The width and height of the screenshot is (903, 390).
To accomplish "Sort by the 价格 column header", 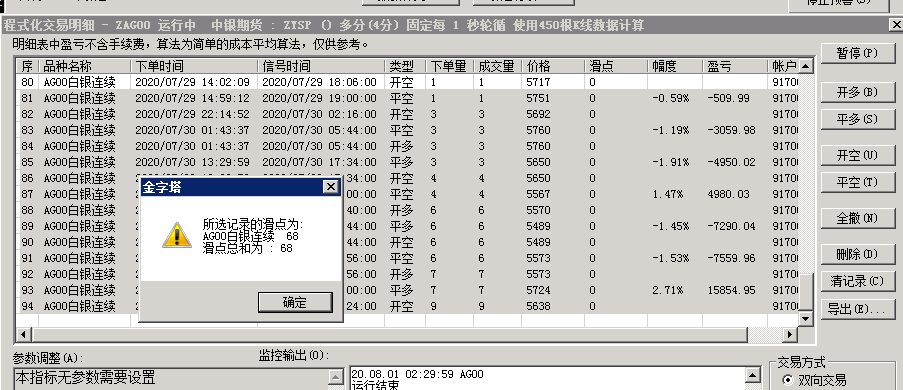I will point(553,66).
